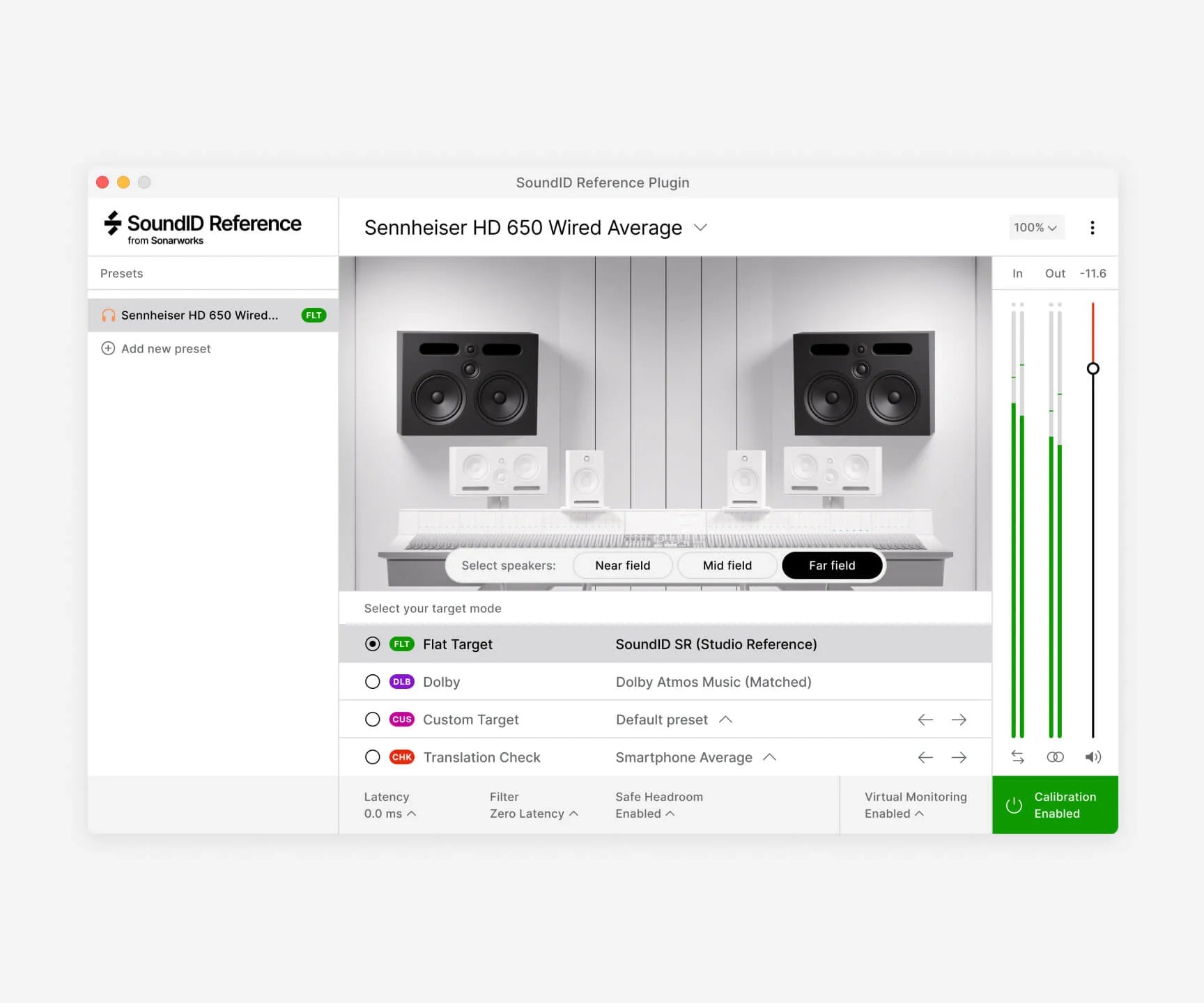Open the 100% zoom dropdown

pos(1036,227)
